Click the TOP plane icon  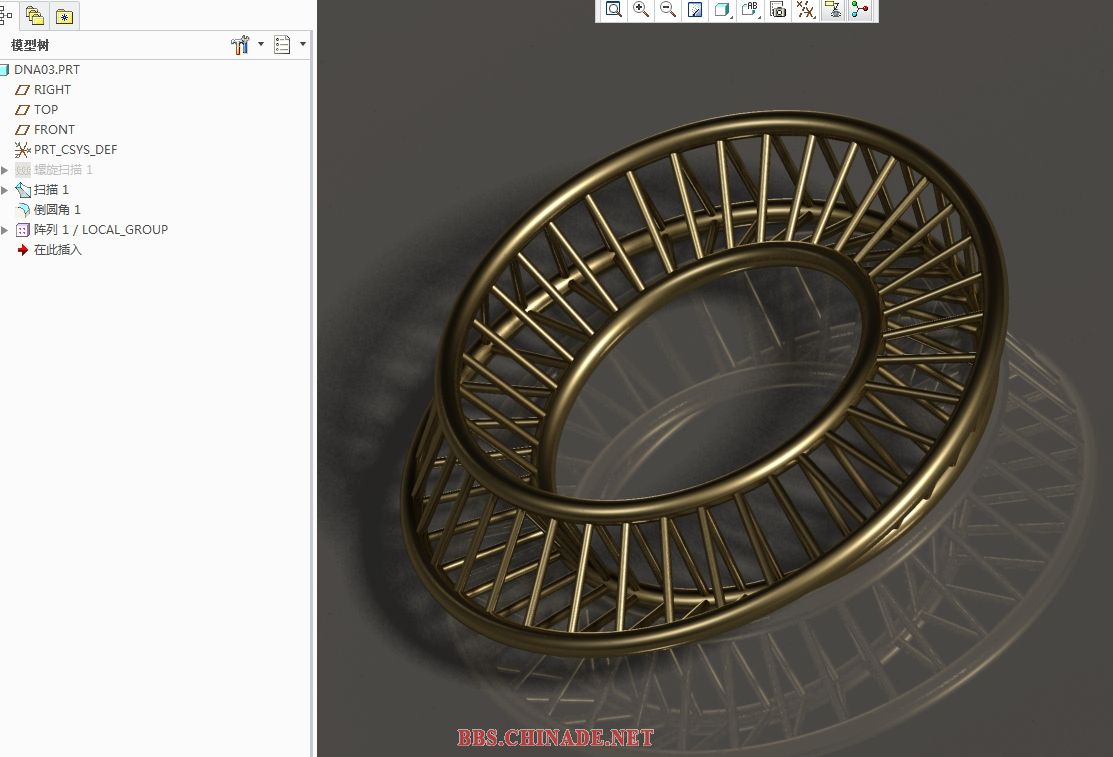[23, 109]
